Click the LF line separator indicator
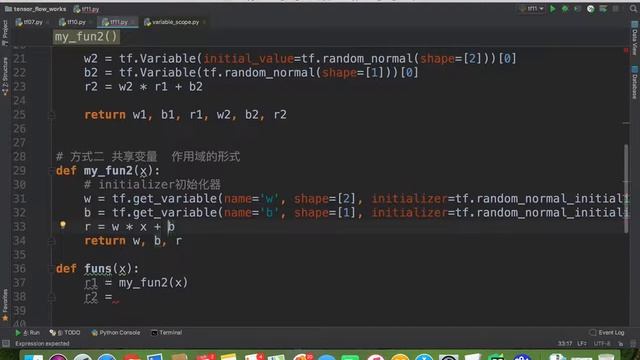 (x=582, y=344)
